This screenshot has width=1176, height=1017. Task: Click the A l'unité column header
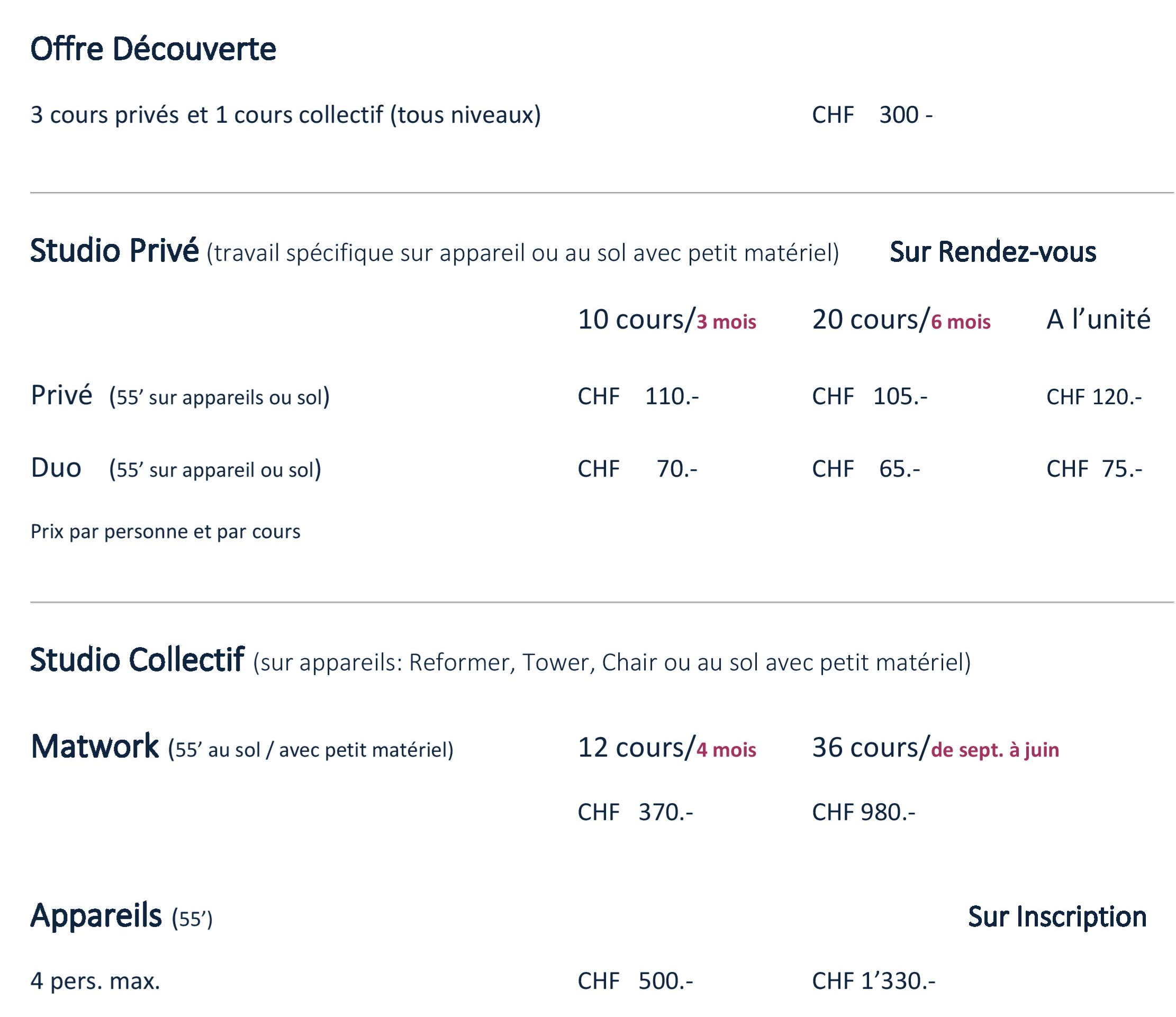(1098, 319)
